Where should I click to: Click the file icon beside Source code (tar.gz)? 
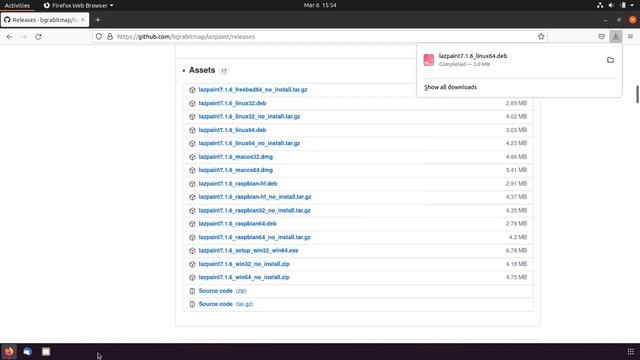[192, 304]
